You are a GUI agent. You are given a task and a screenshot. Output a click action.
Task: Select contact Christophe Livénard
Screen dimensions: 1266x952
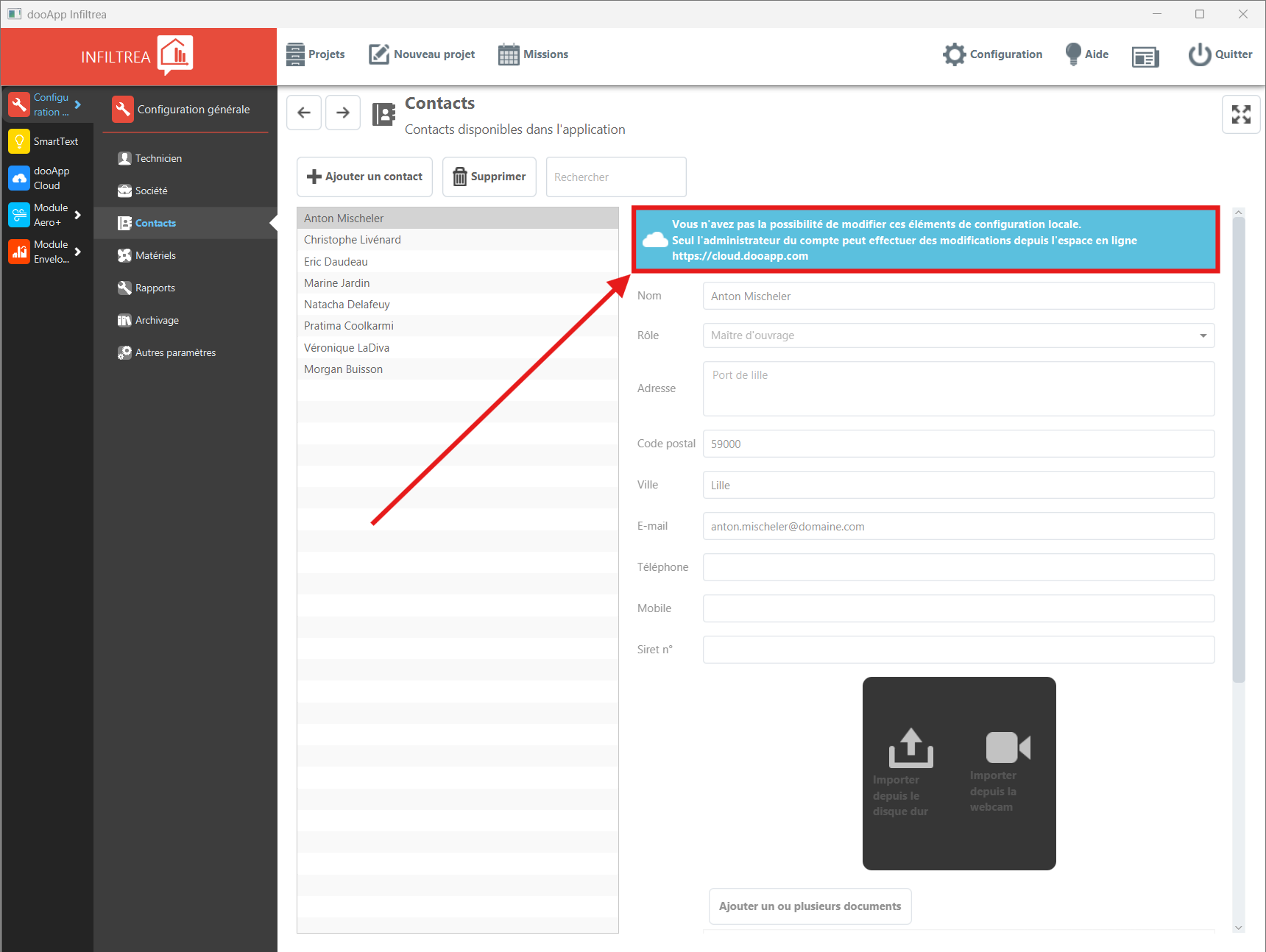(458, 240)
